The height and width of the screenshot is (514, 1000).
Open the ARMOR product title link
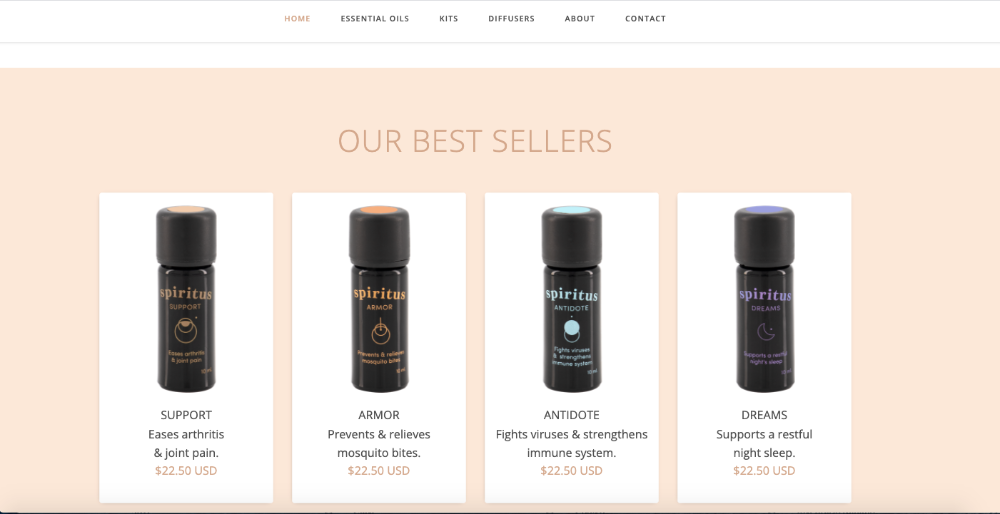[379, 415]
